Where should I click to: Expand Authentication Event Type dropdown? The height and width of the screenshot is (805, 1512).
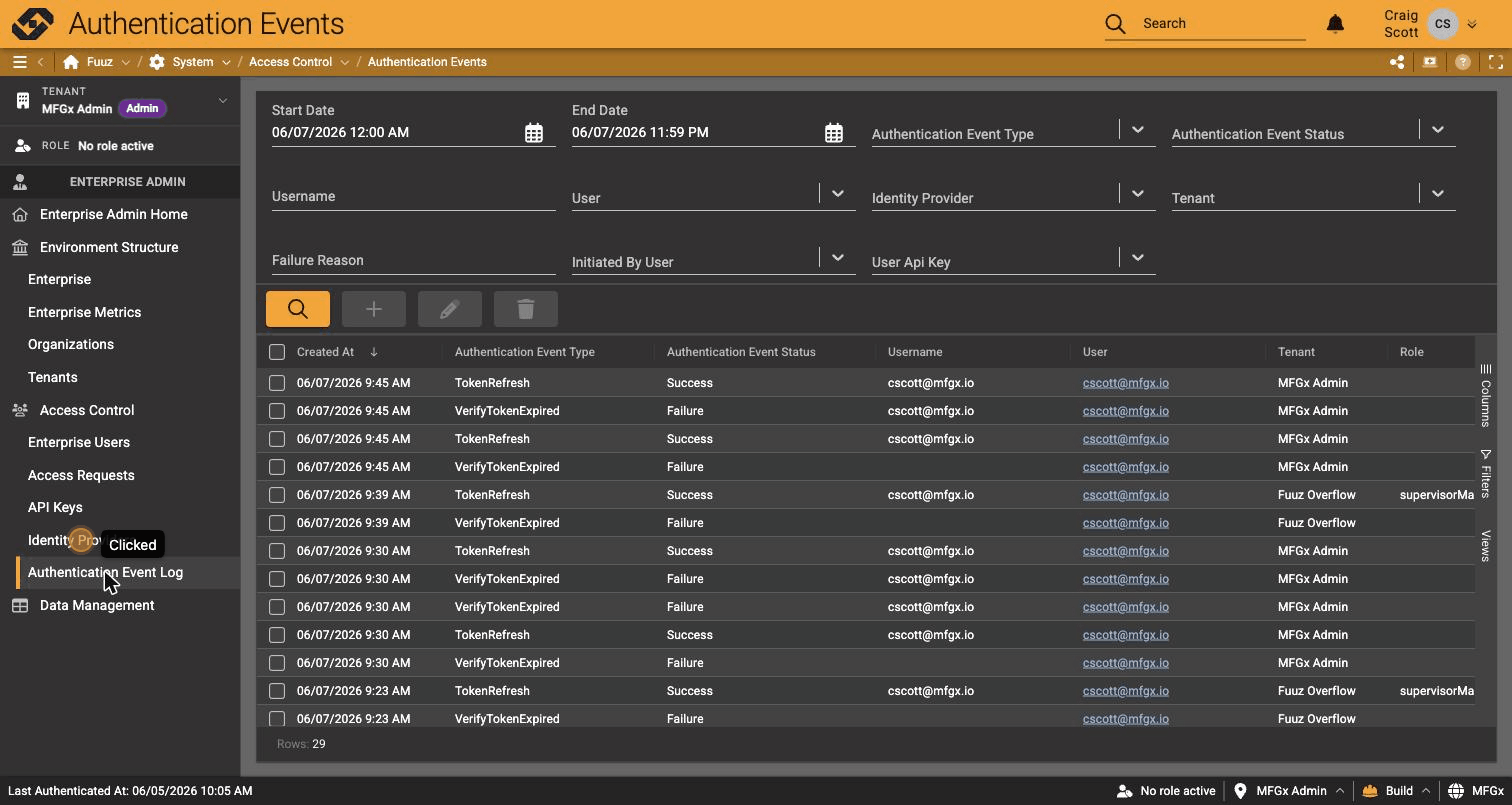(1138, 130)
